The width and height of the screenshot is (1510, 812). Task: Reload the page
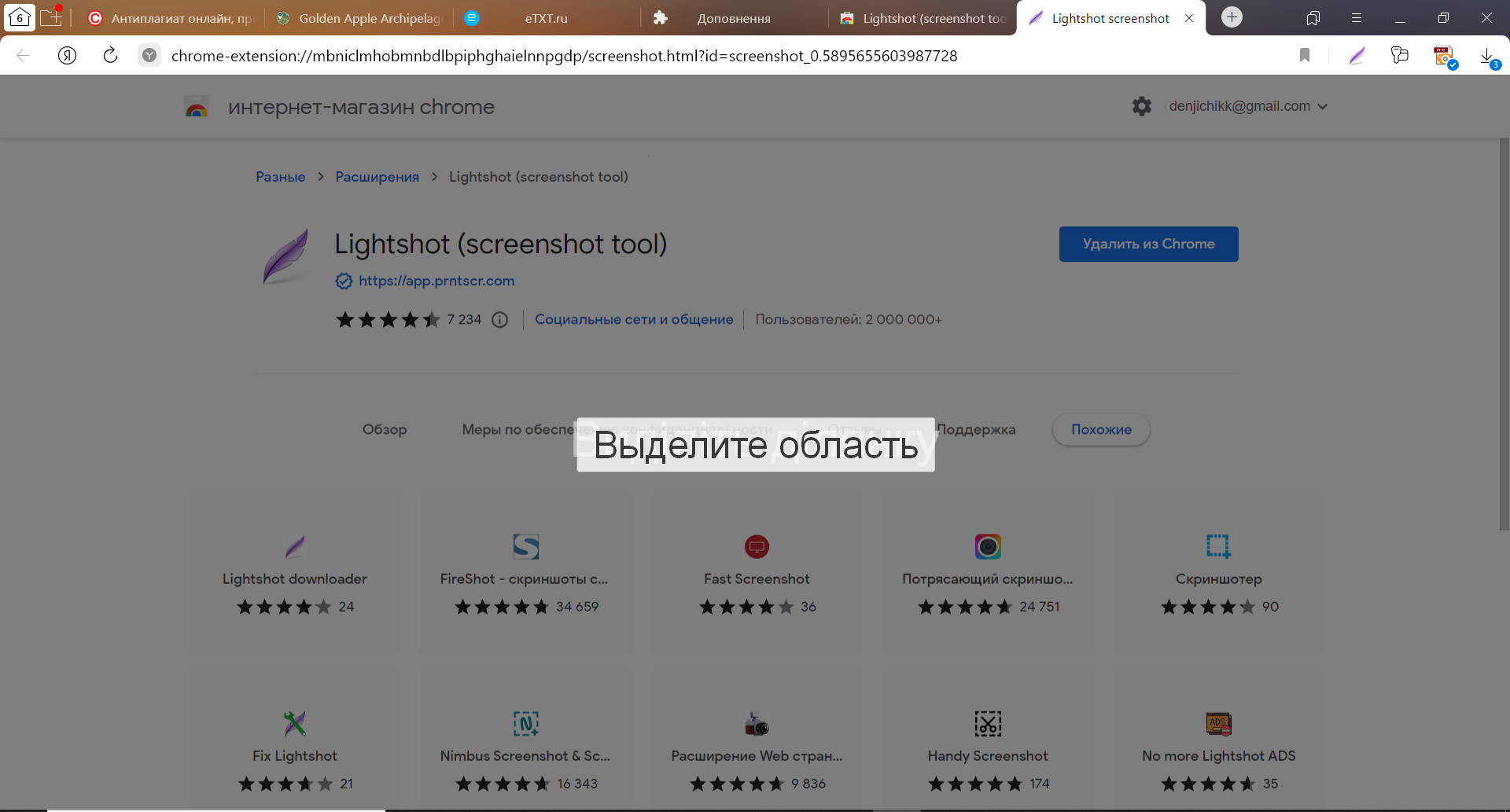click(111, 55)
